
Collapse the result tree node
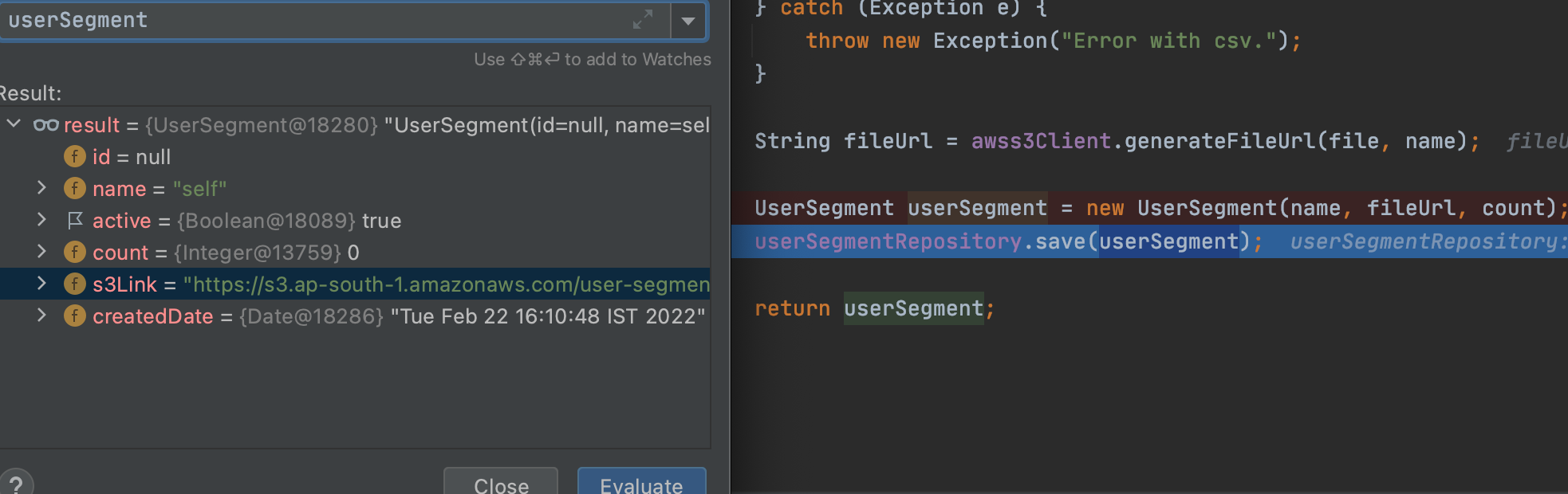tap(14, 123)
